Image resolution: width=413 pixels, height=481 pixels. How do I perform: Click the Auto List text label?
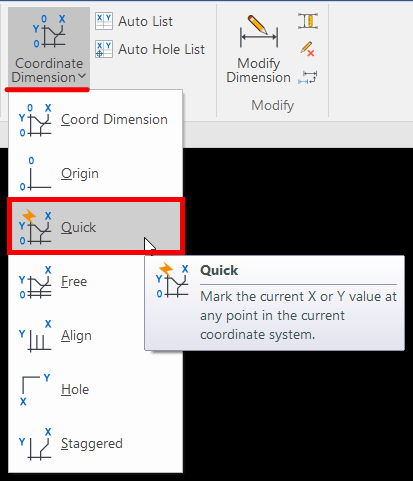pyautogui.click(x=145, y=22)
